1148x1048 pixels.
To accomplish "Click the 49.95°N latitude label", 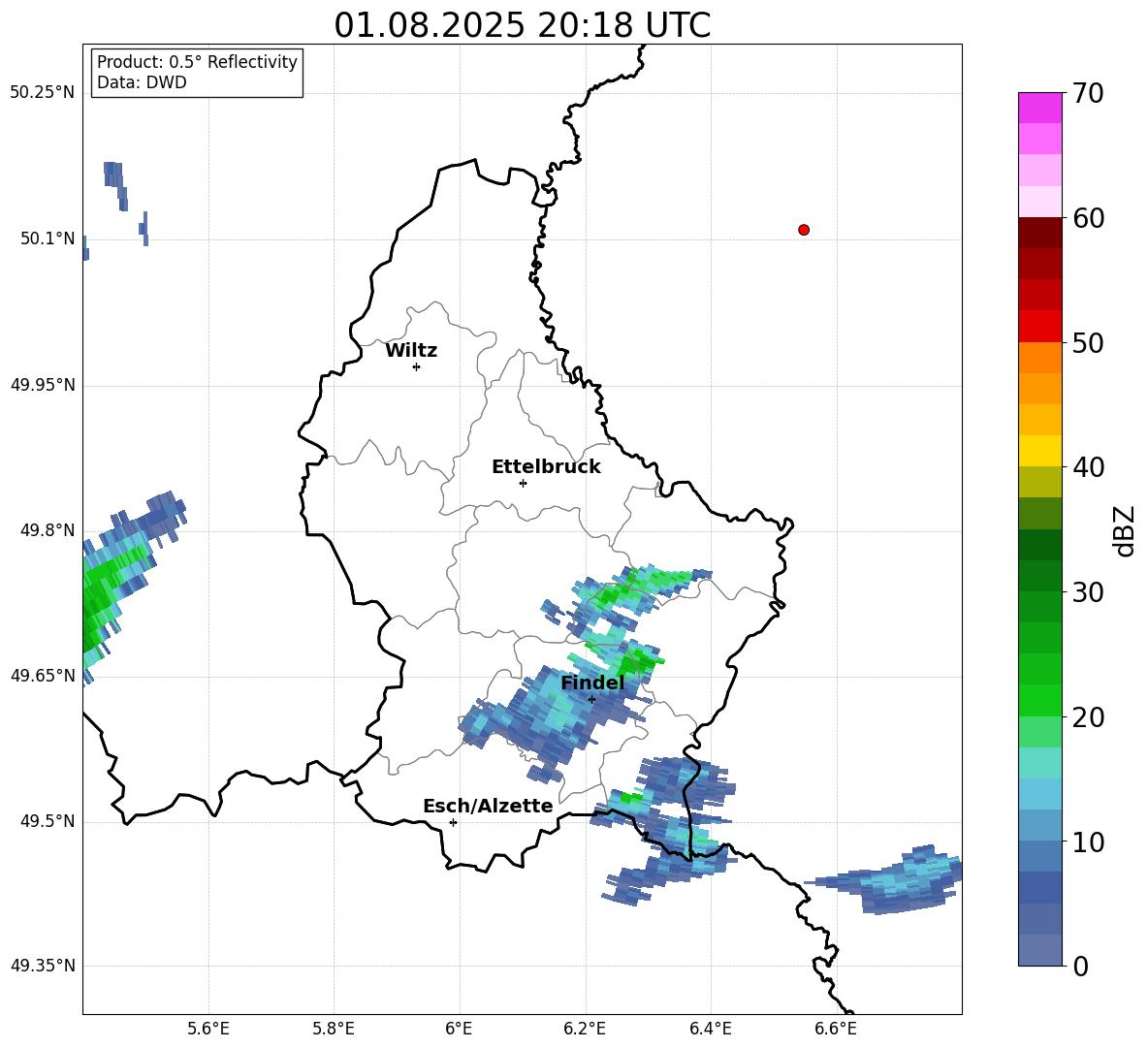I will 43,384.
